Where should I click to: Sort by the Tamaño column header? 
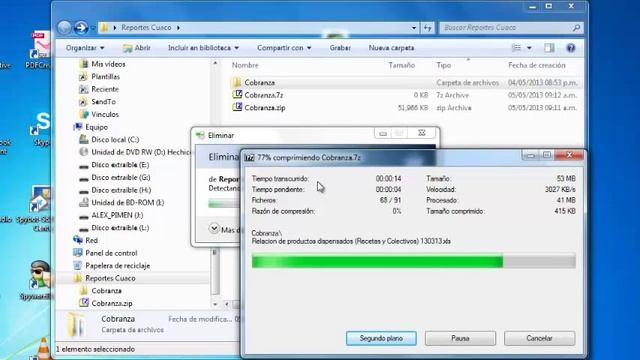402,65
